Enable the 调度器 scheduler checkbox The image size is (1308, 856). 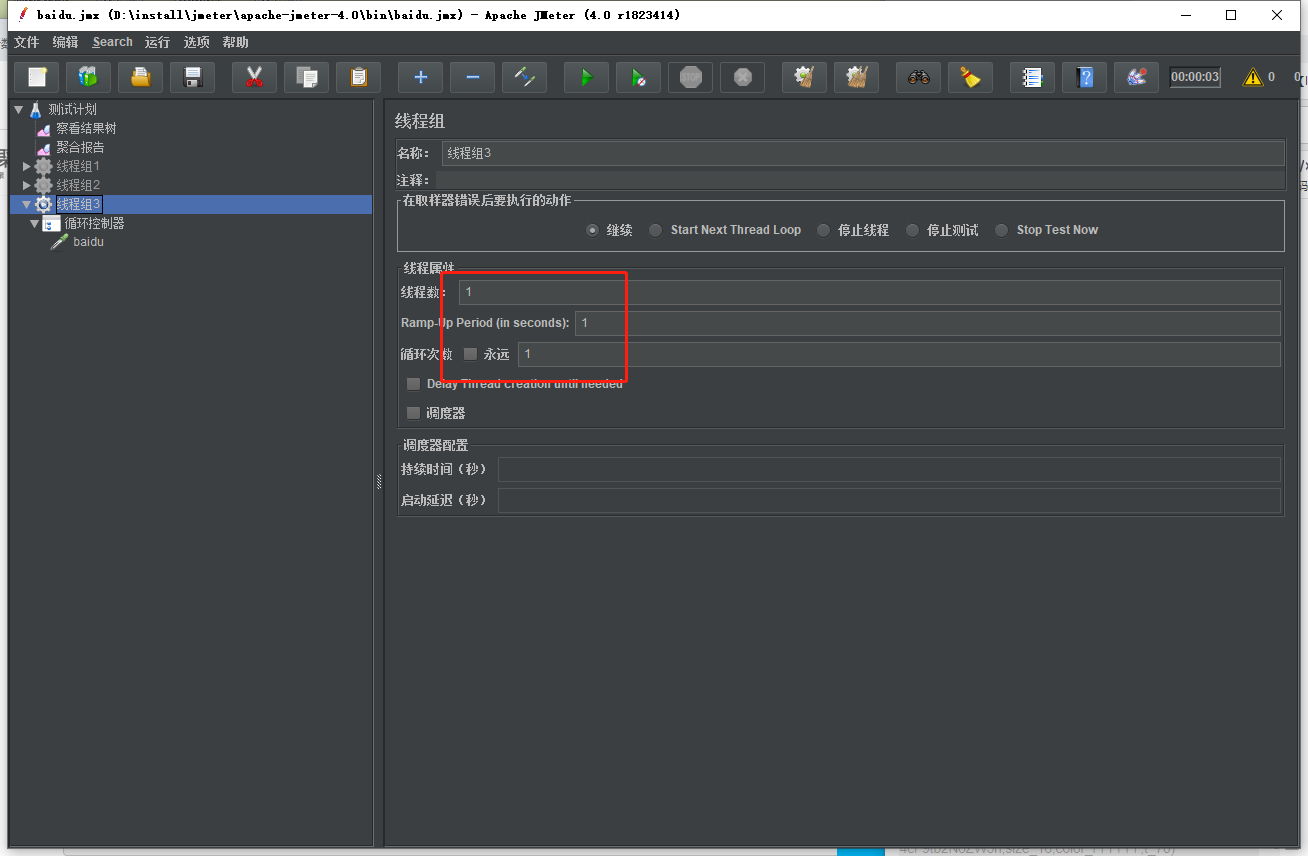coord(413,413)
